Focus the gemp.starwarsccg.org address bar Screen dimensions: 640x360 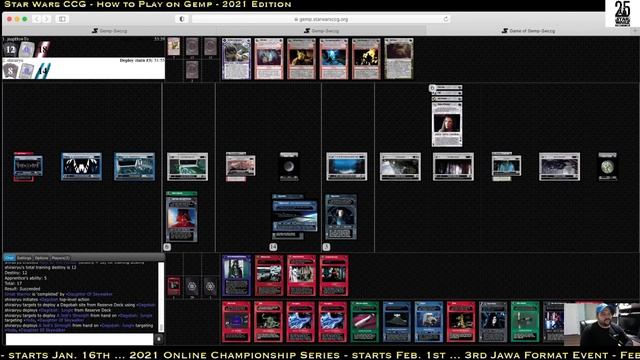pyautogui.click(x=321, y=19)
